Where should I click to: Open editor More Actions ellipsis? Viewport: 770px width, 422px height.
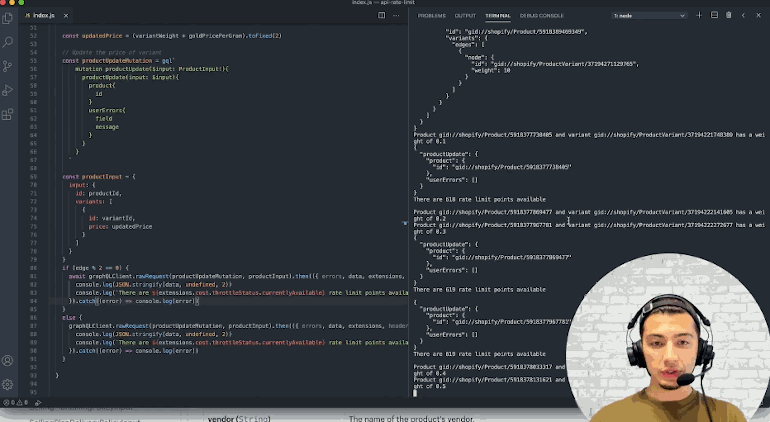coord(396,15)
